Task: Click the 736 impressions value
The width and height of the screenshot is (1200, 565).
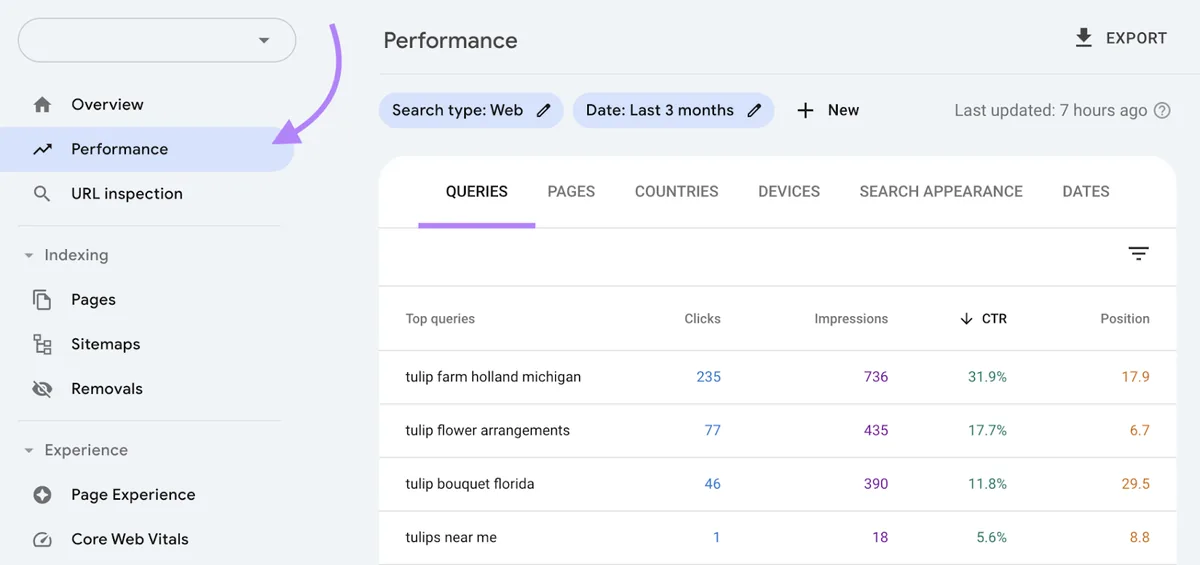Action: click(876, 377)
